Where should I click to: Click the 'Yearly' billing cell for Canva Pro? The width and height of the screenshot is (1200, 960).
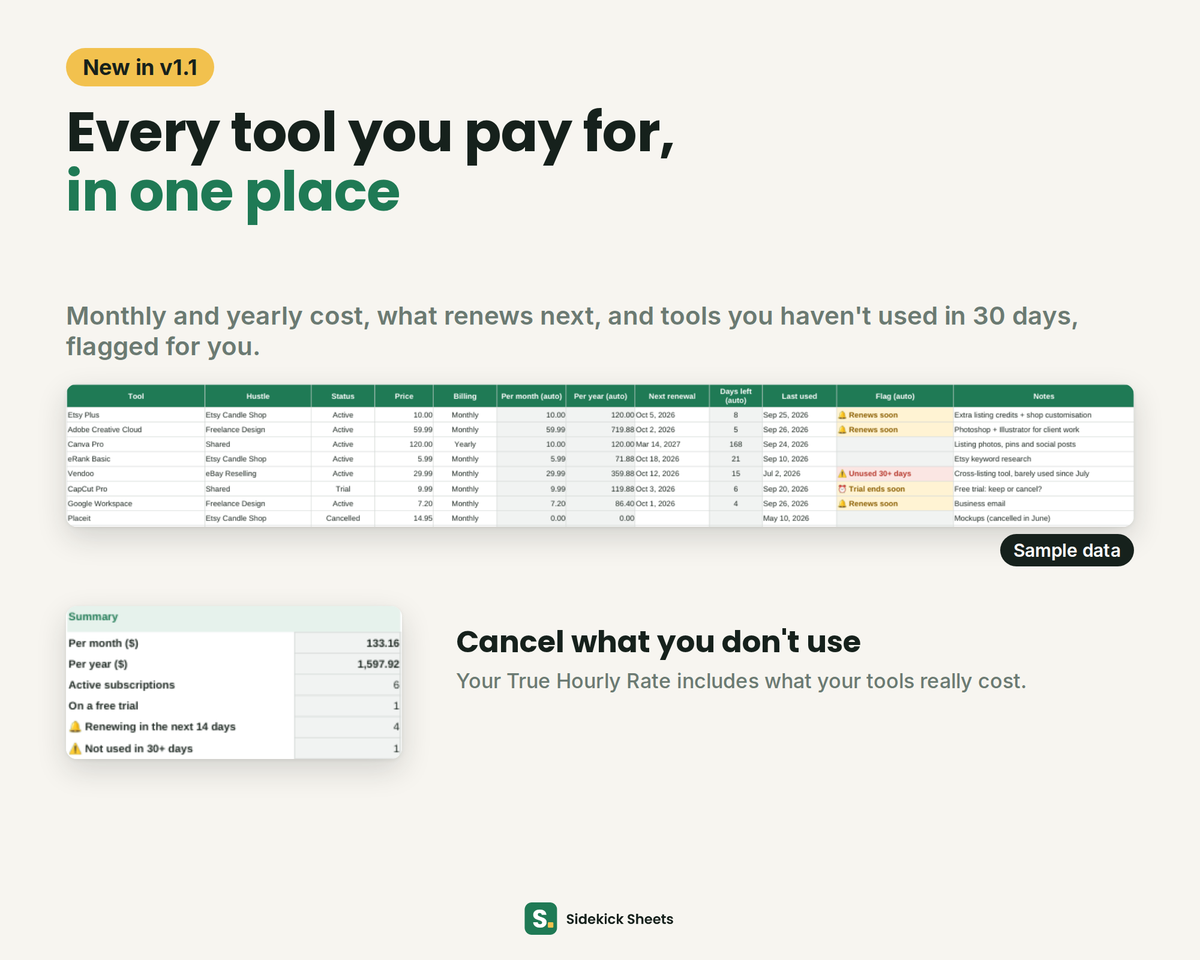[465, 444]
